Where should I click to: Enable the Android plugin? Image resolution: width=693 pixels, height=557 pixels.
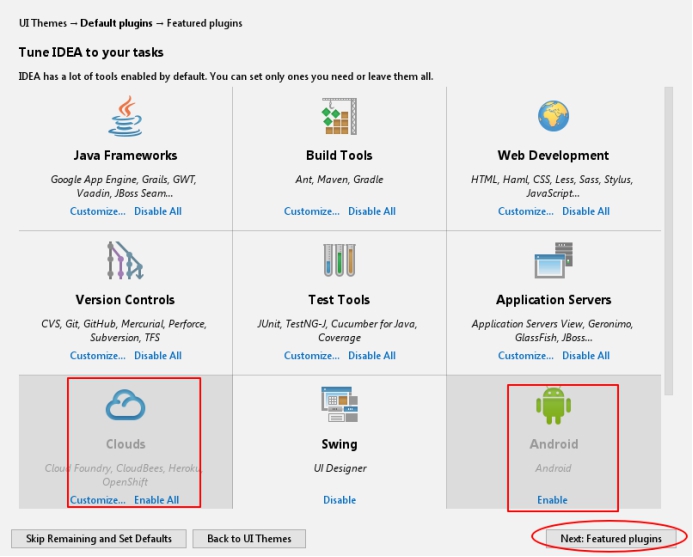[552, 500]
